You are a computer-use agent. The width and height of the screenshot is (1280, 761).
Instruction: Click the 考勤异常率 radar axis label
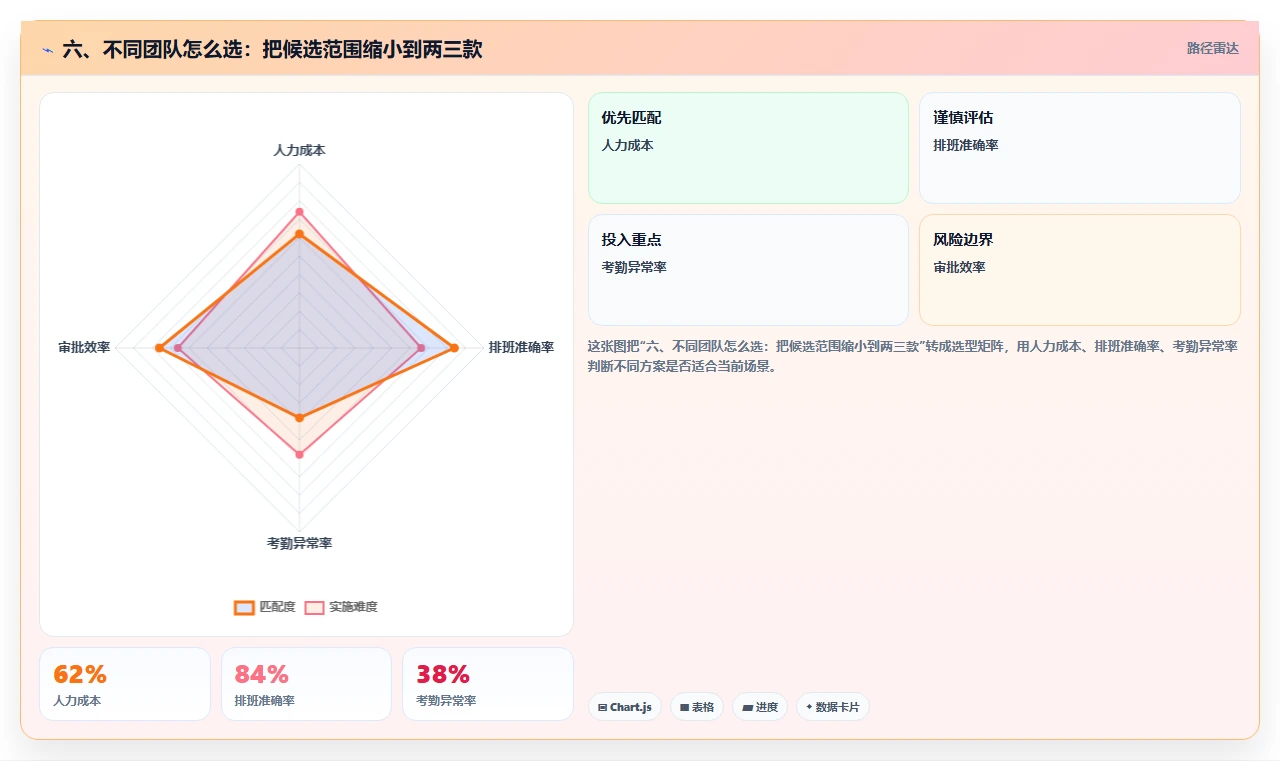pyautogui.click(x=299, y=543)
